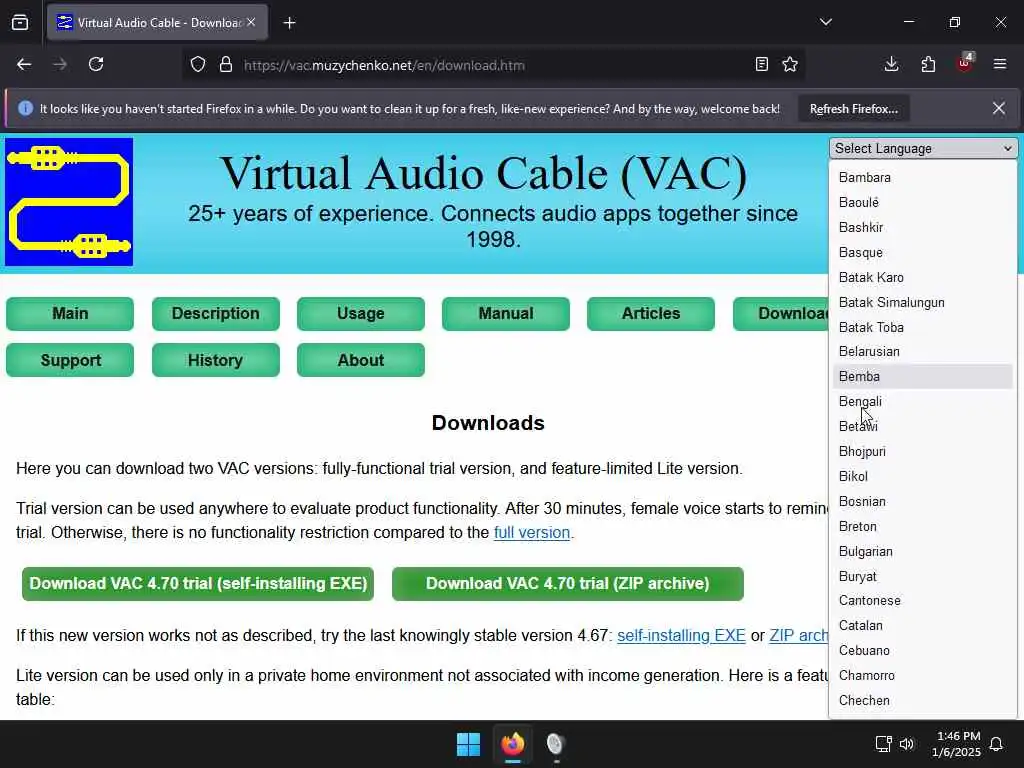This screenshot has height=768, width=1024.
Task: Click the Firefox View icon
Action: click(x=20, y=23)
